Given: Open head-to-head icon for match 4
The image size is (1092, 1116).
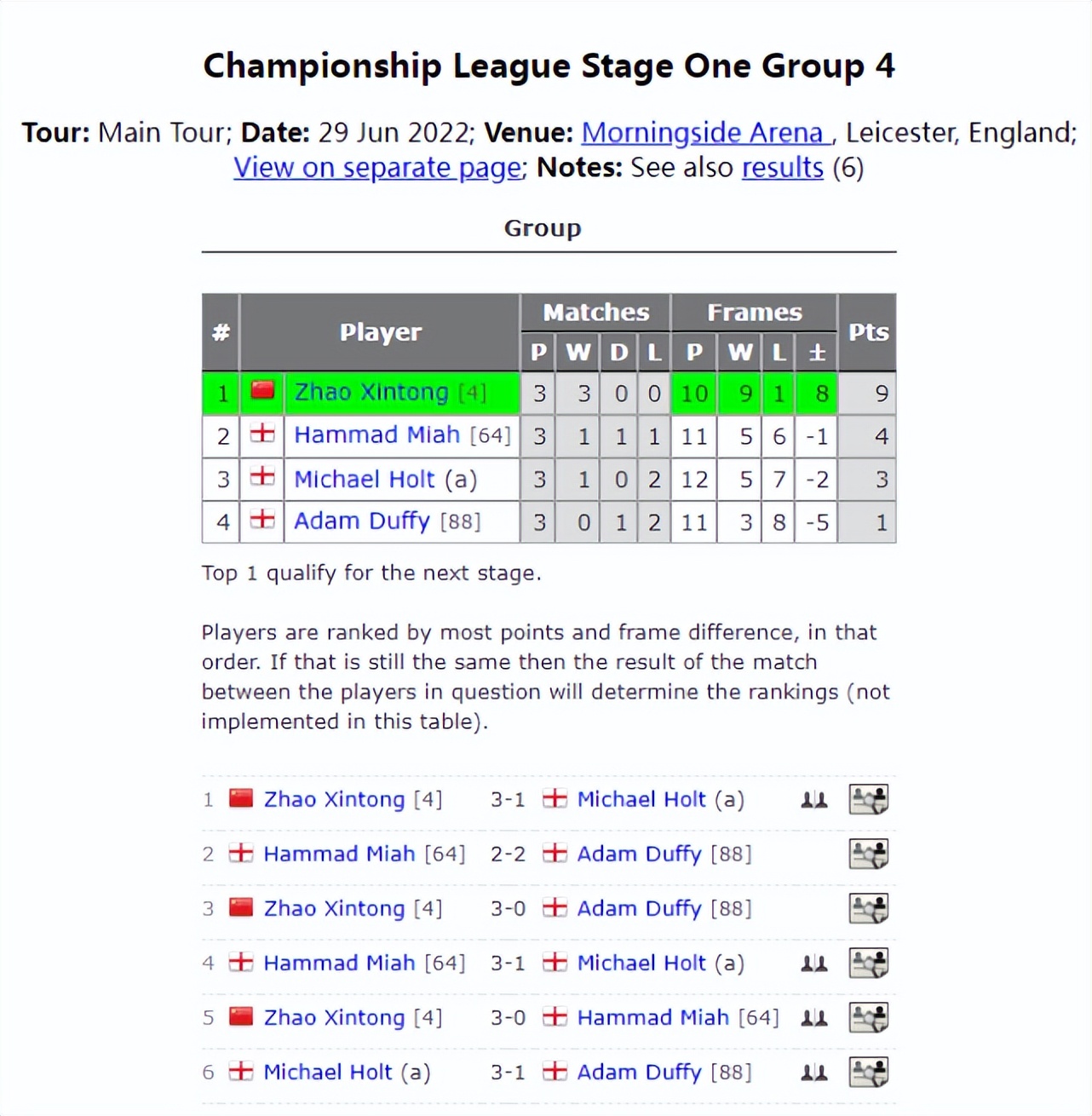Looking at the screenshot, I should (814, 964).
